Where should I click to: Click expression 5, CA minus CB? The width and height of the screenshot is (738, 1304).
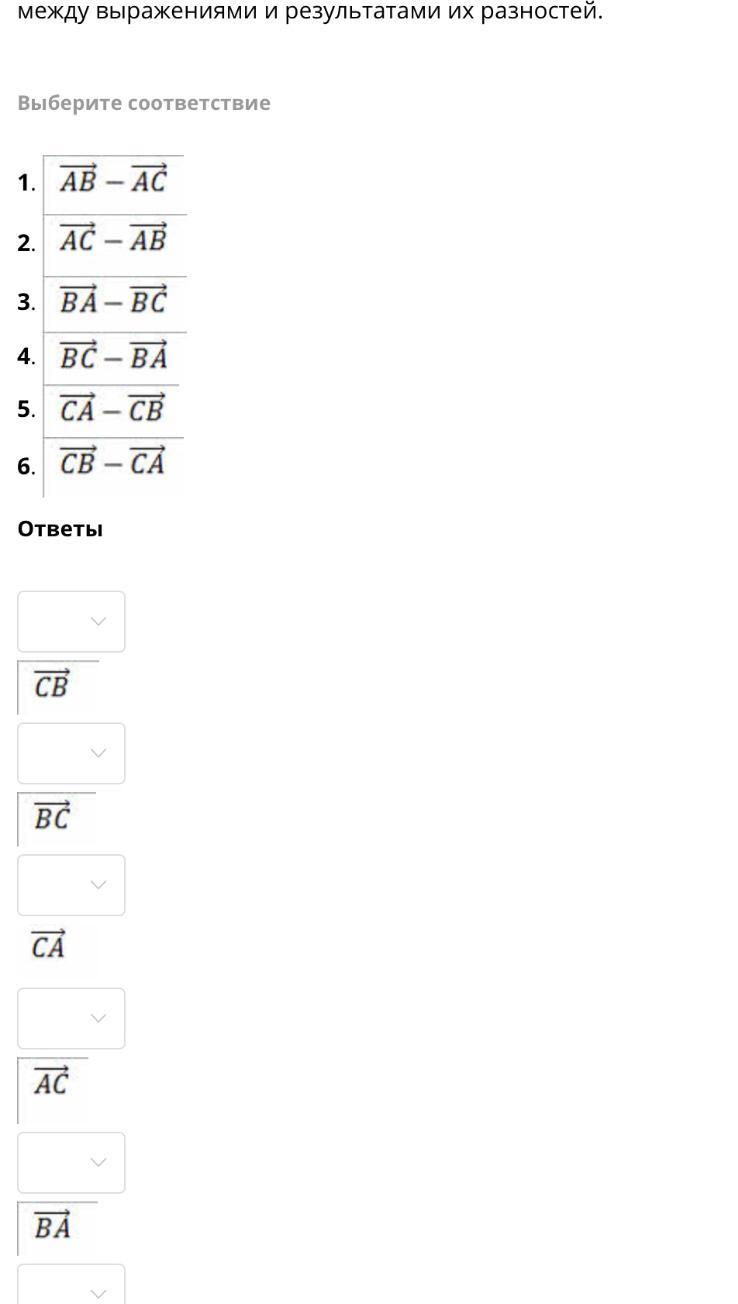(x=111, y=410)
